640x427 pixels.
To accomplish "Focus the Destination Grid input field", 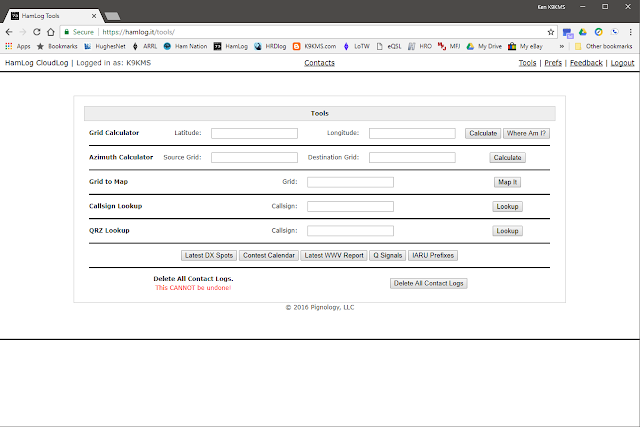I will point(412,158).
